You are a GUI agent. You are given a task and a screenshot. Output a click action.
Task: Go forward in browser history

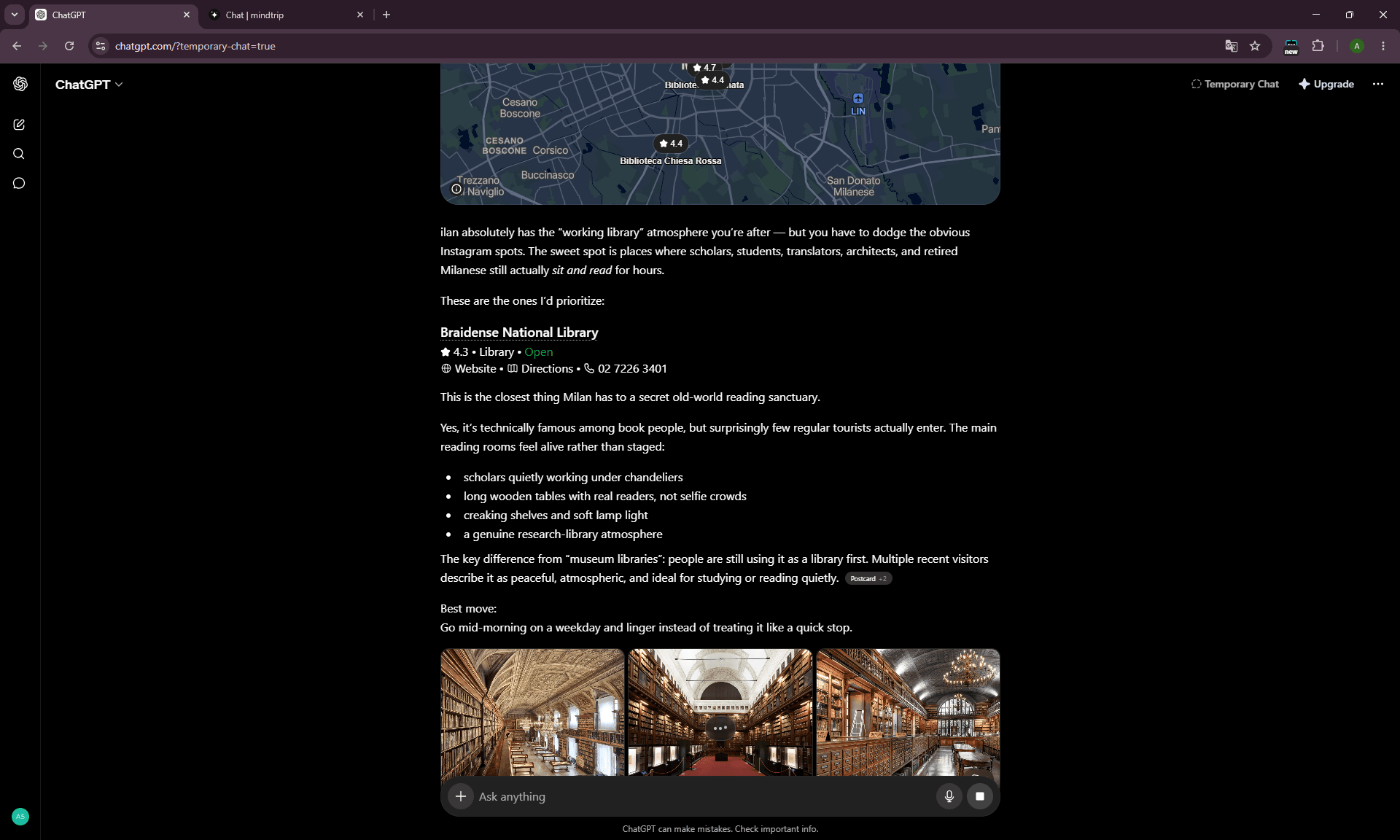(43, 46)
